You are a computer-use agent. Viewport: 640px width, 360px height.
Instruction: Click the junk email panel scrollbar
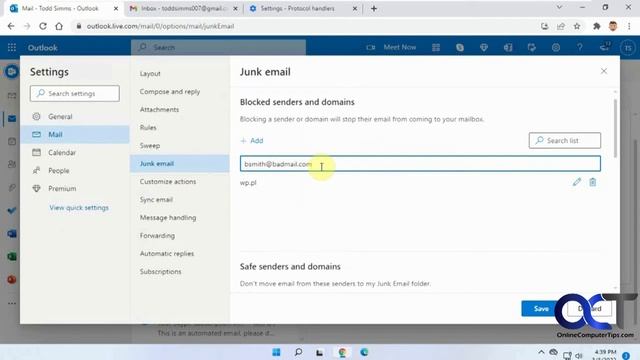[615, 127]
